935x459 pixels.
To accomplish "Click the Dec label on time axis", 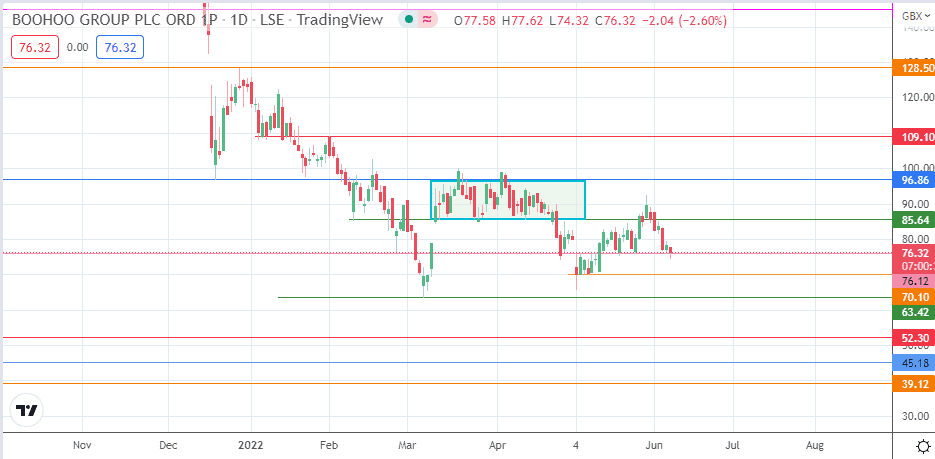I will click(168, 445).
